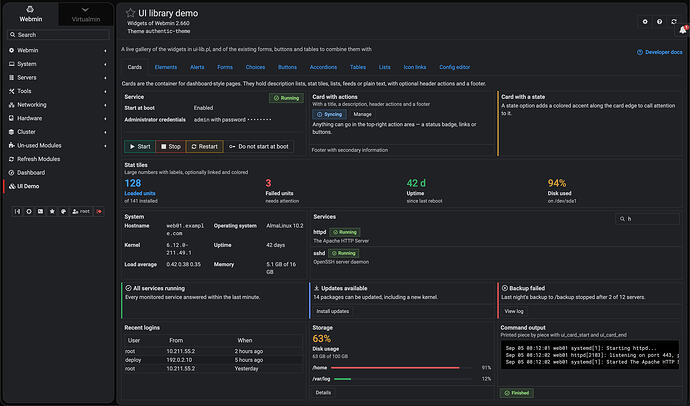Click the Un-used Modules puzzle icon
The height and width of the screenshot is (406, 690).
tap(11, 146)
